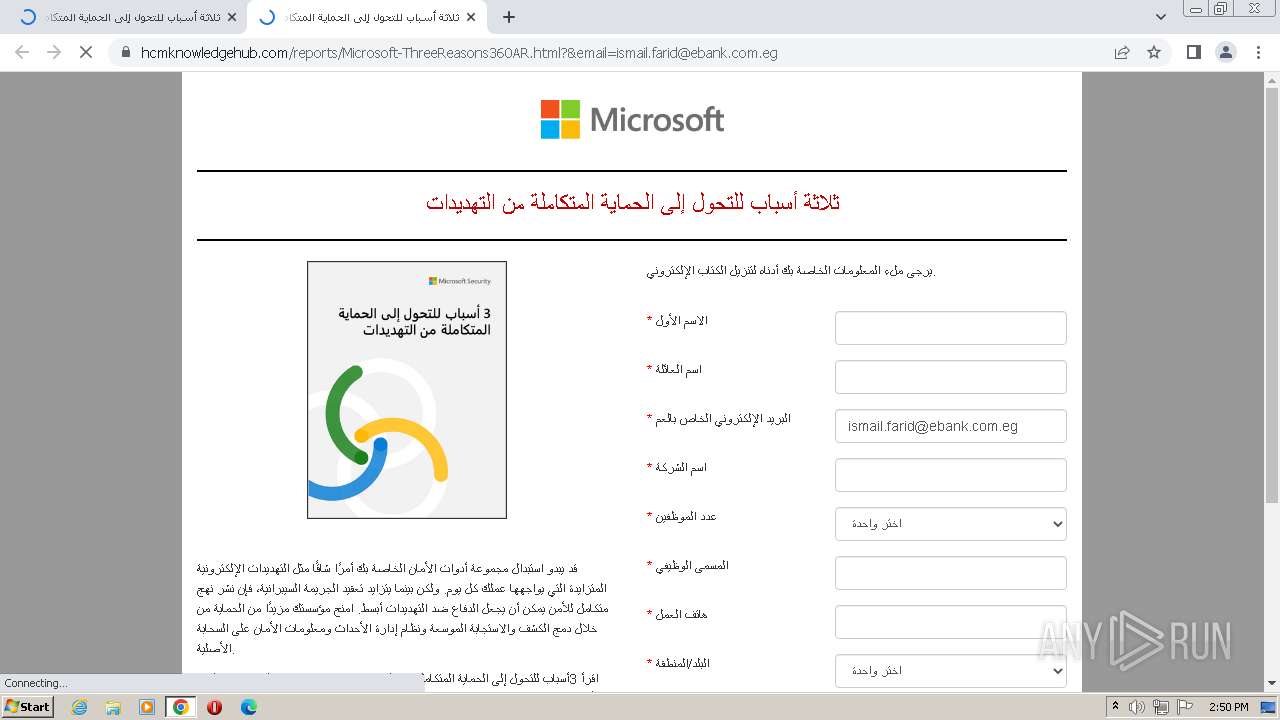Click the first name (الاسم الأول) input field
The width and height of the screenshot is (1280, 720).
(951, 328)
